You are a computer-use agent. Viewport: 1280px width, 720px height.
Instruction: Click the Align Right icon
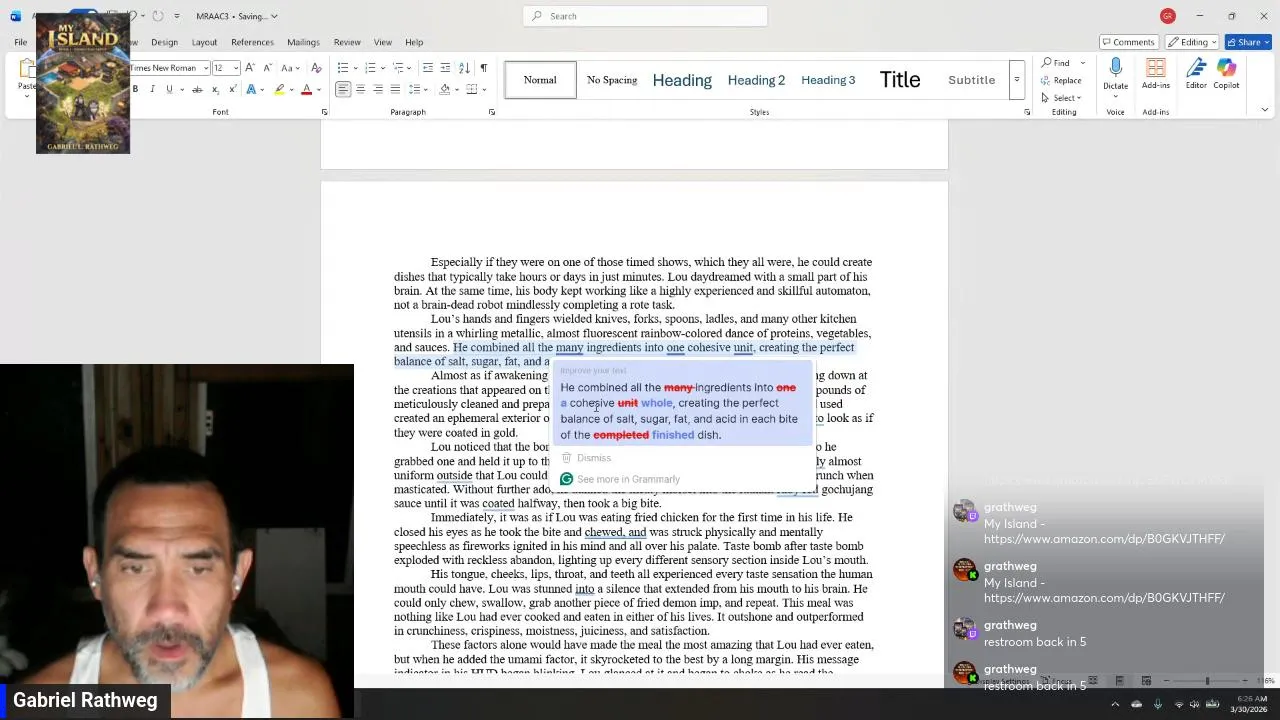(x=378, y=89)
